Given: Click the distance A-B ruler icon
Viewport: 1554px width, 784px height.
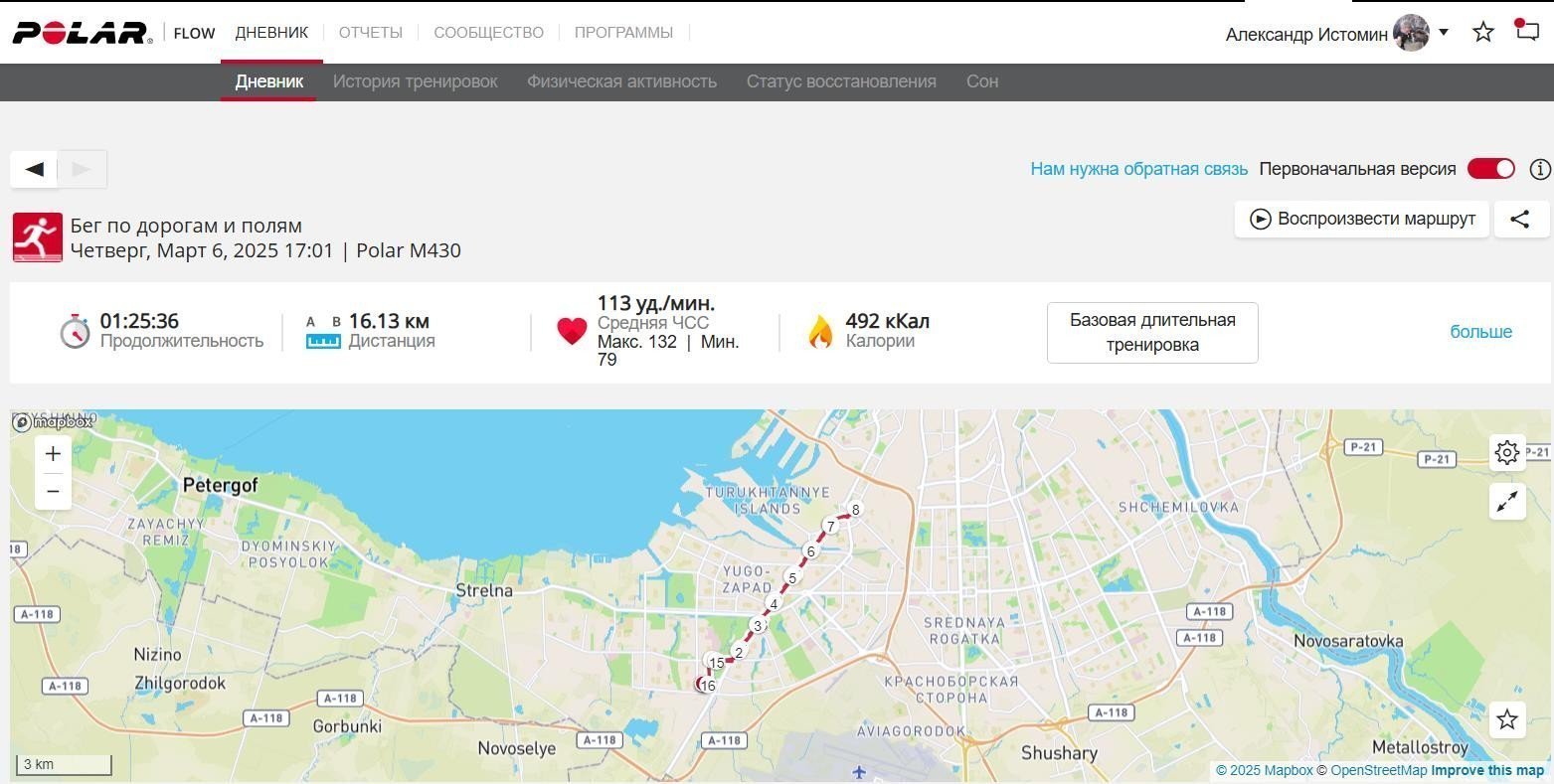Looking at the screenshot, I should tap(323, 332).
